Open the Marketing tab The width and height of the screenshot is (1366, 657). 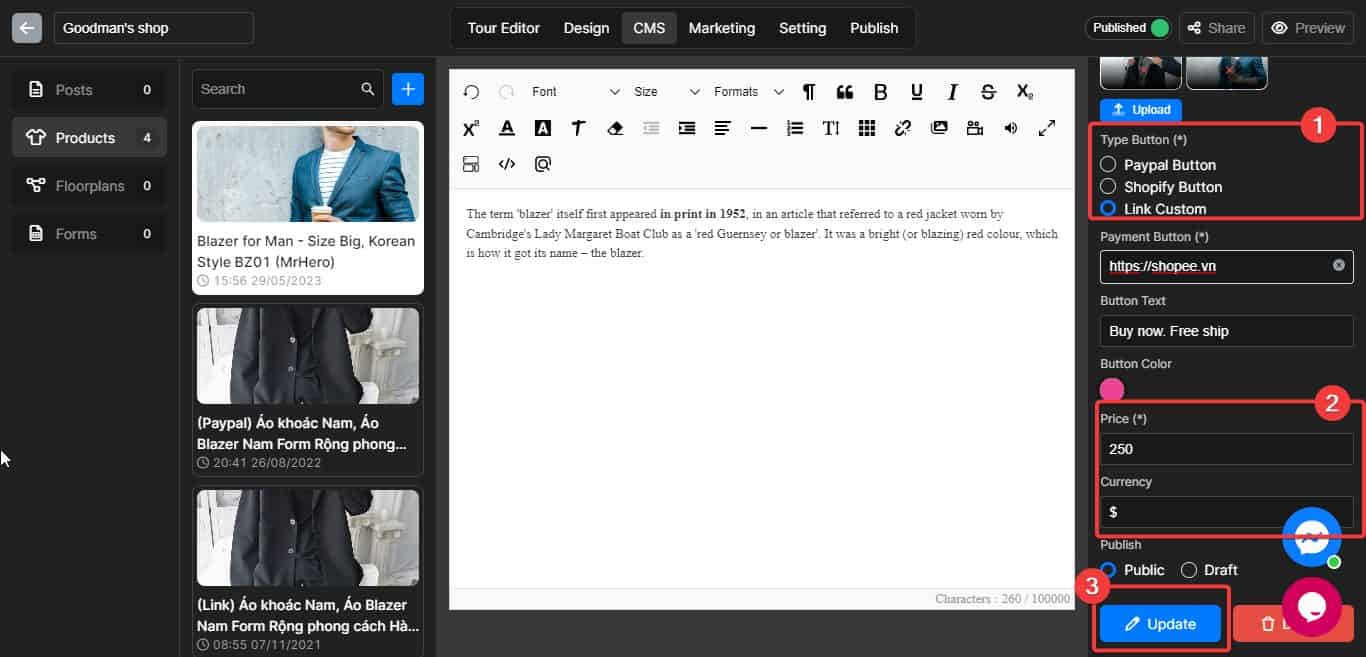tap(722, 28)
